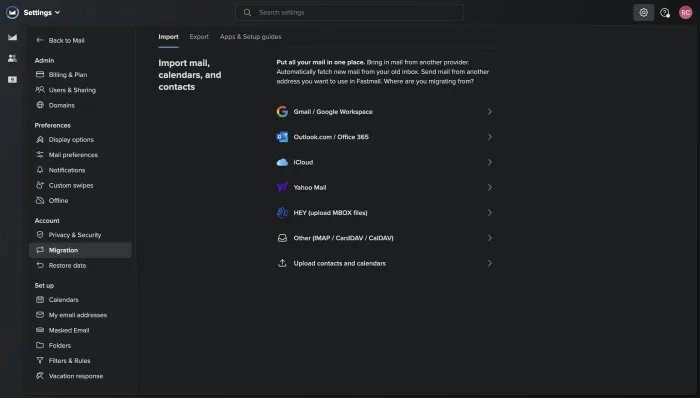Image resolution: width=700 pixels, height=398 pixels.
Task: Click the Calendars sidebar icon
Action: [40, 299]
